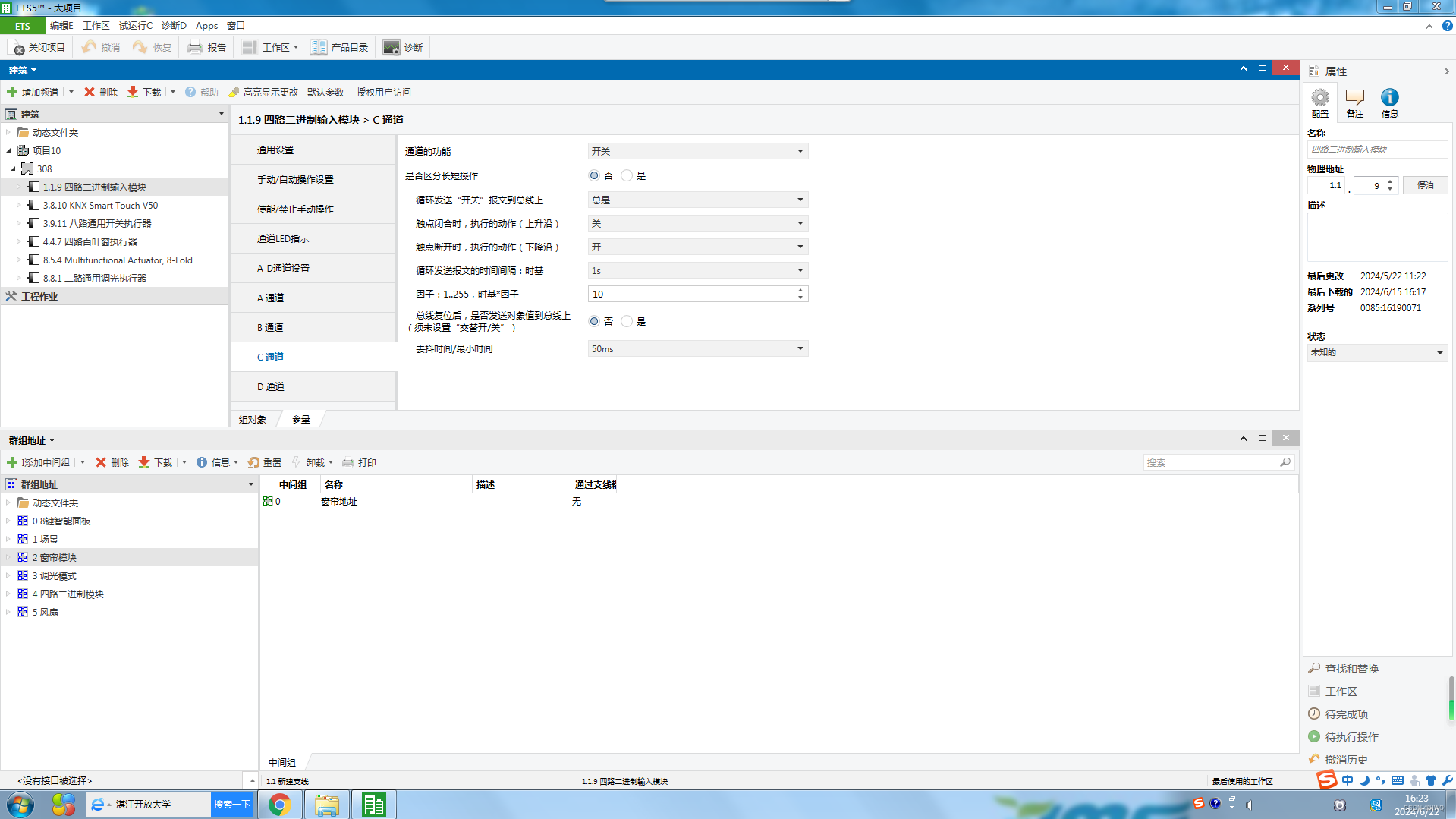Image resolution: width=1456 pixels, height=819 pixels.
Task: Select 是 for 总线复位后 send value
Action: (627, 321)
